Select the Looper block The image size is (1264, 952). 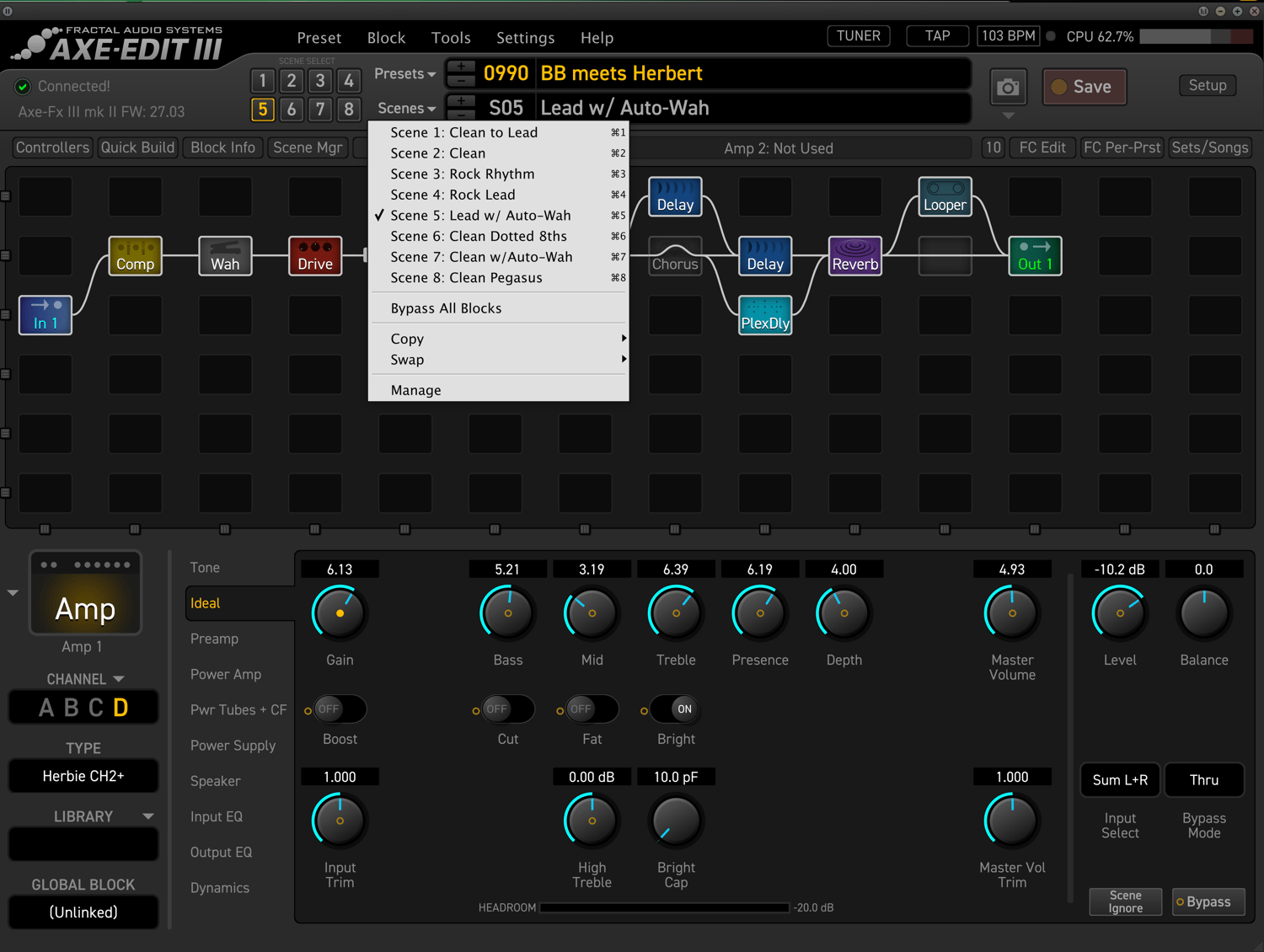945,196
